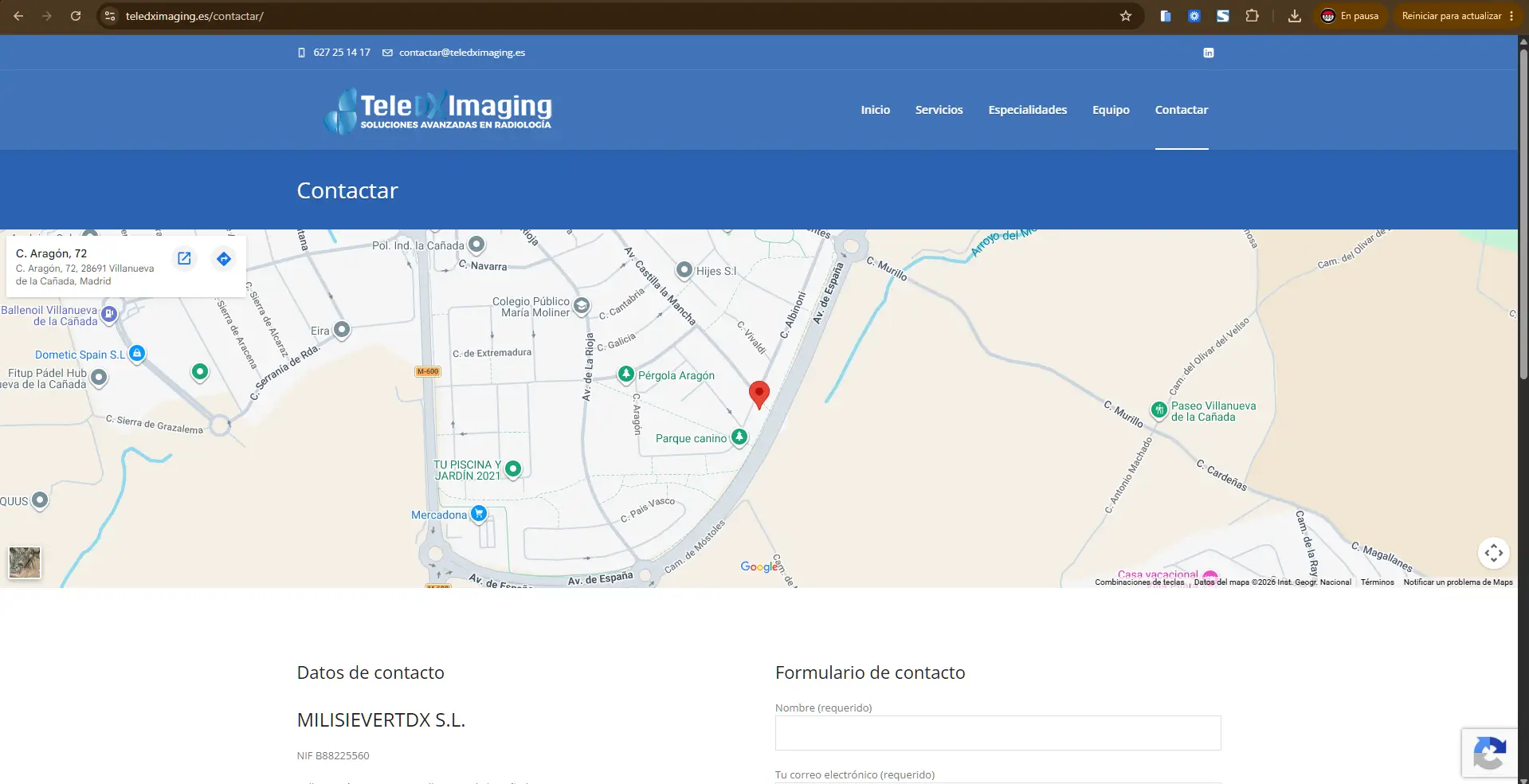Open the Términos link on the map
1529x784 pixels.
tap(1377, 582)
